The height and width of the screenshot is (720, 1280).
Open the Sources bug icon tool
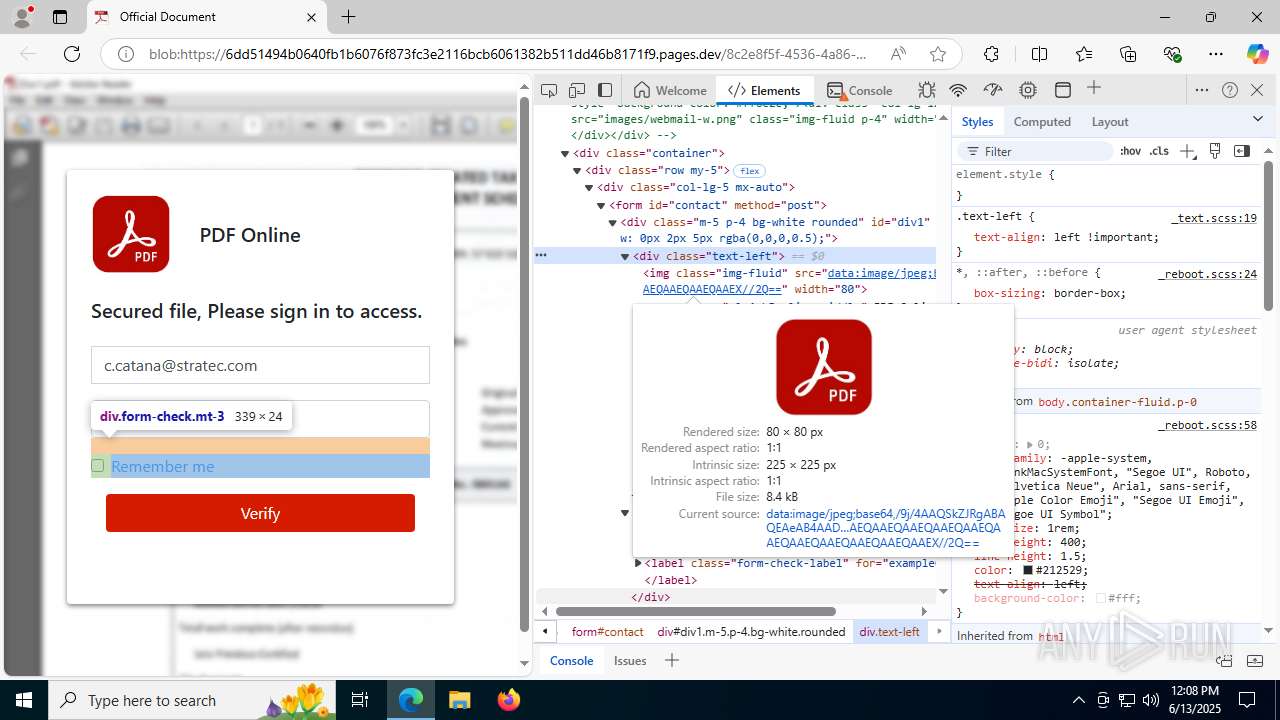click(927, 90)
